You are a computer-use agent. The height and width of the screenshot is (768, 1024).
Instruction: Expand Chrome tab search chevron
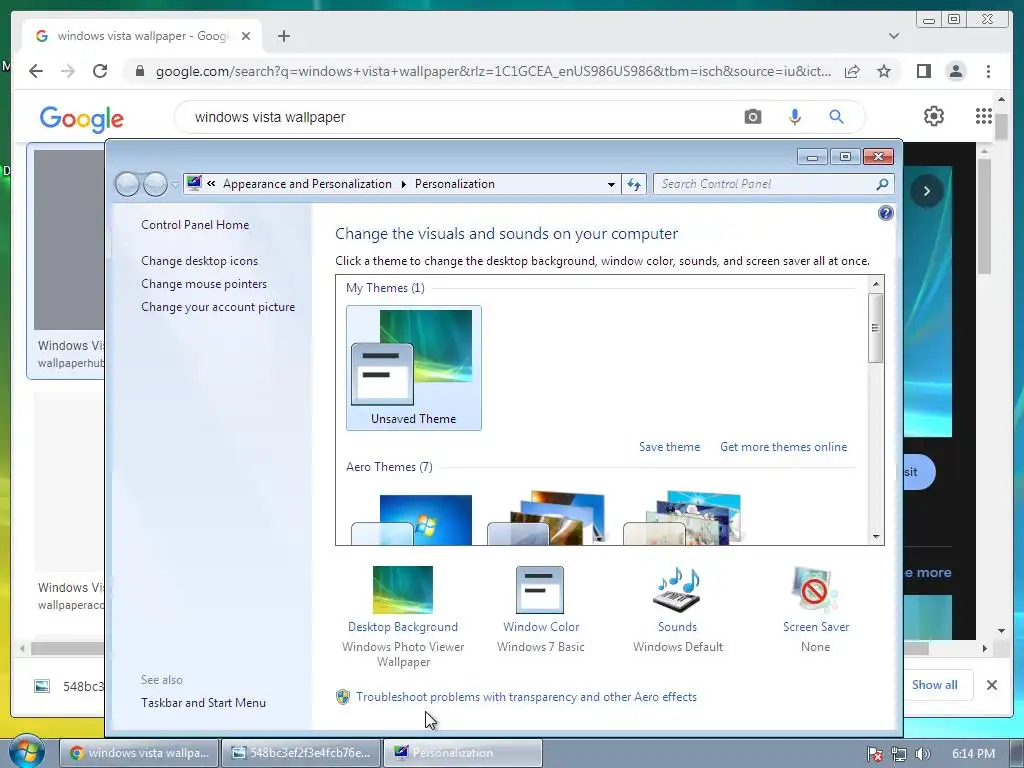point(894,36)
